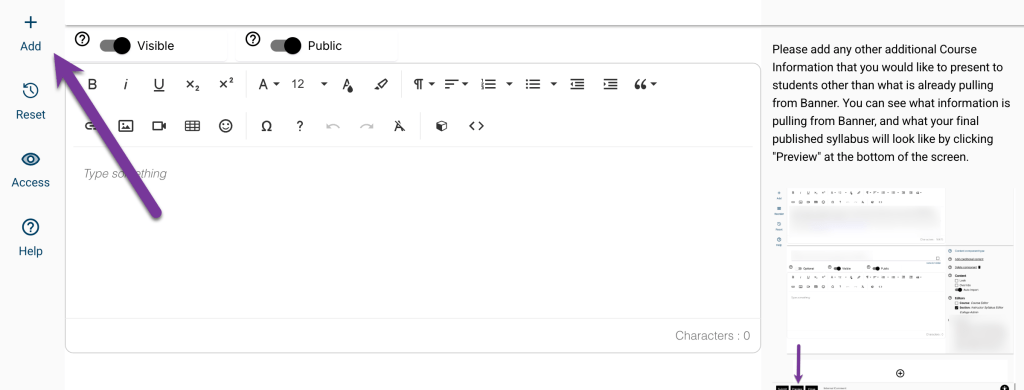Open the paragraph format dropdown
Screen dimensions: 1024x390
coord(424,84)
